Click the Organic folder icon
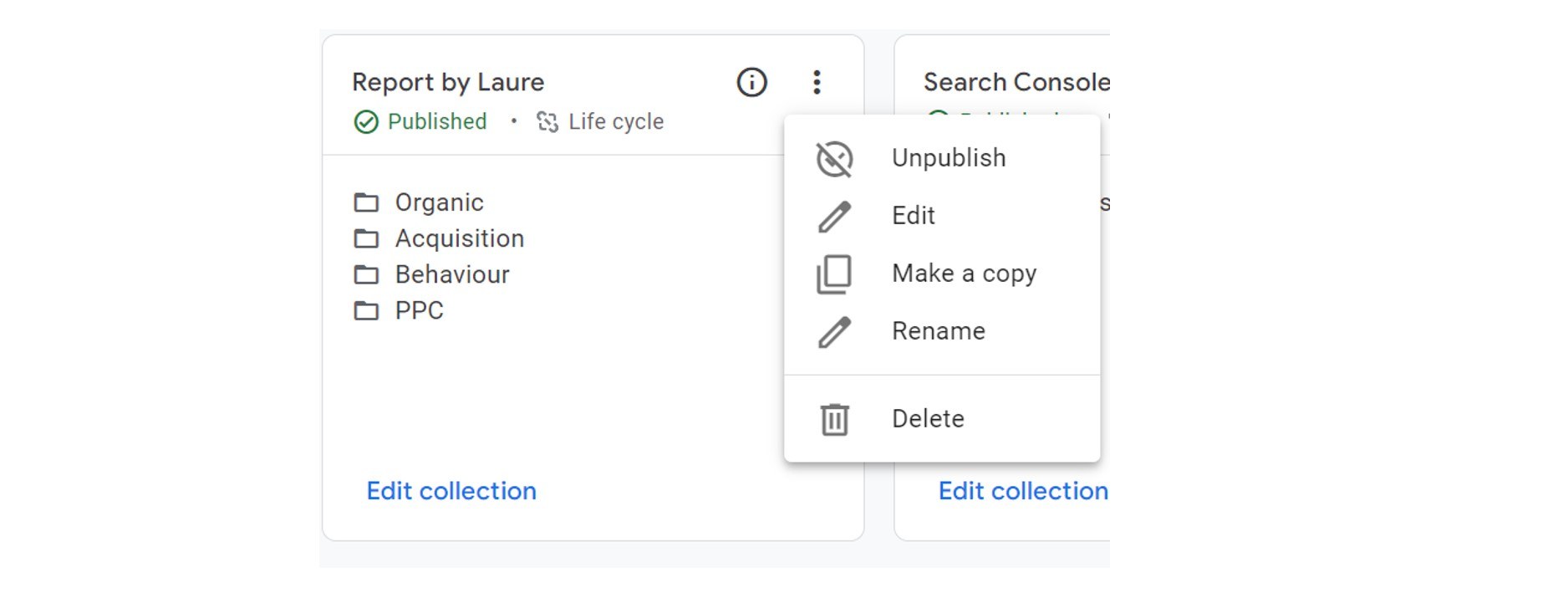This screenshot has width=1568, height=593. point(366,202)
